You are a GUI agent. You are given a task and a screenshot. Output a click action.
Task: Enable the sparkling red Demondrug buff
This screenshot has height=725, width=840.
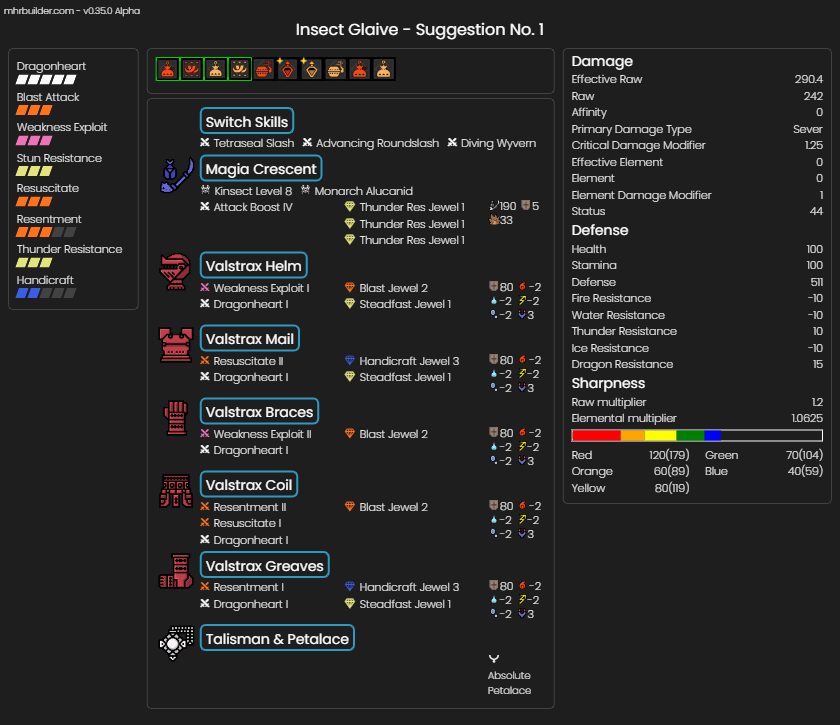(x=287, y=69)
